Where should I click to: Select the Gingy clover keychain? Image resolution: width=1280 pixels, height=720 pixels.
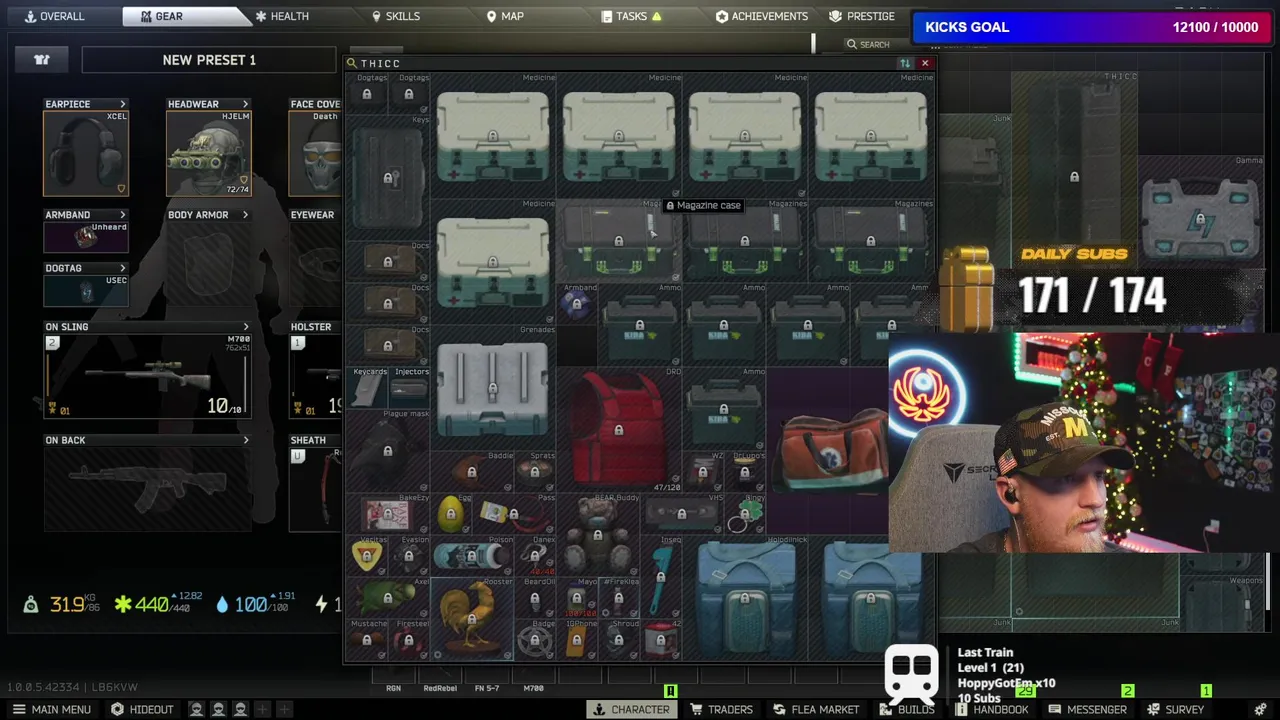pos(745,514)
